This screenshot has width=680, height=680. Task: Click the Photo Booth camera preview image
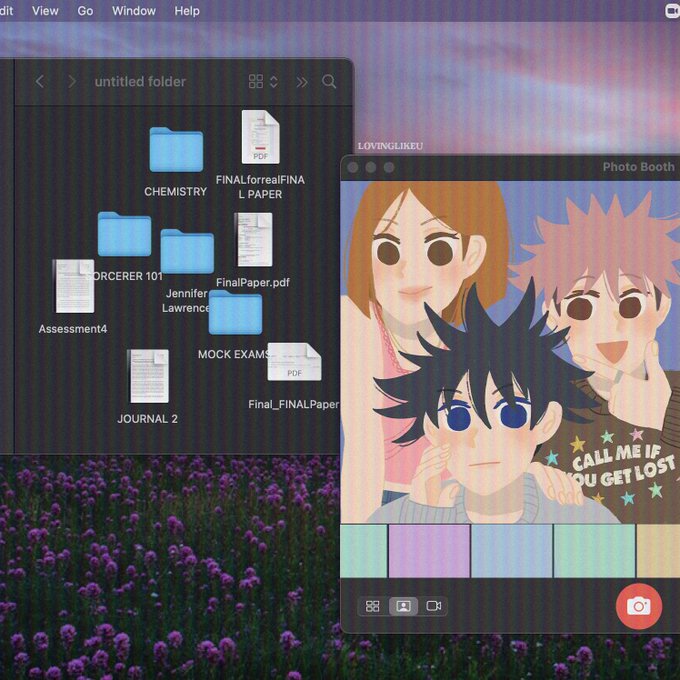[510, 352]
